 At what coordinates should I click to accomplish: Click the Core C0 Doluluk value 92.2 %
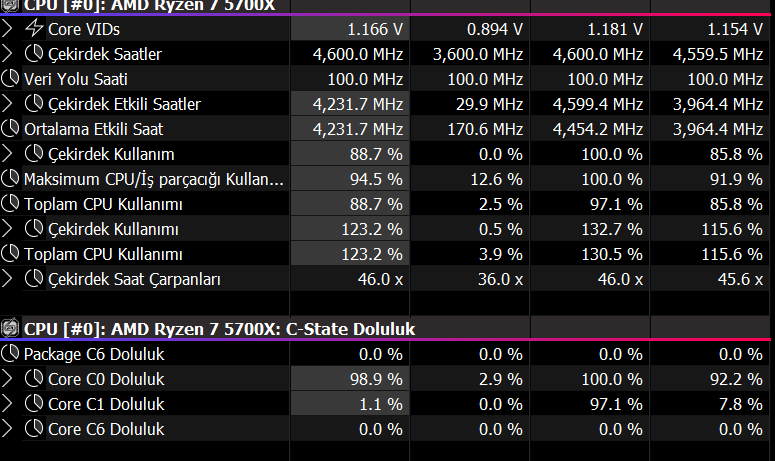coord(736,379)
